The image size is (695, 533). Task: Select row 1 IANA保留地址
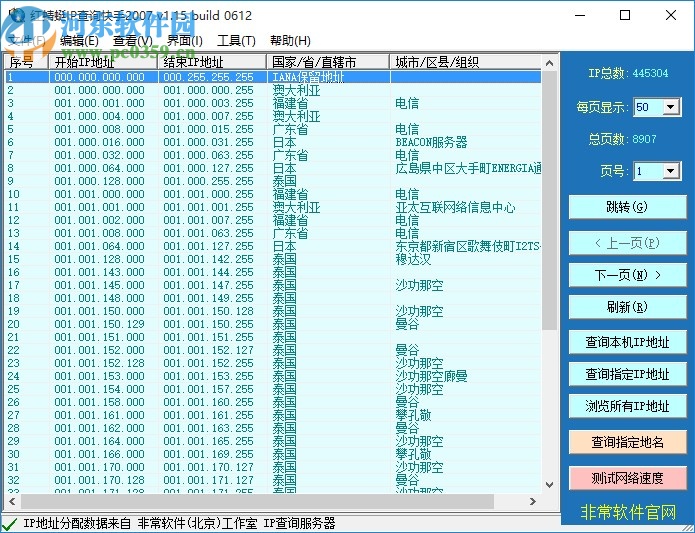click(x=273, y=77)
